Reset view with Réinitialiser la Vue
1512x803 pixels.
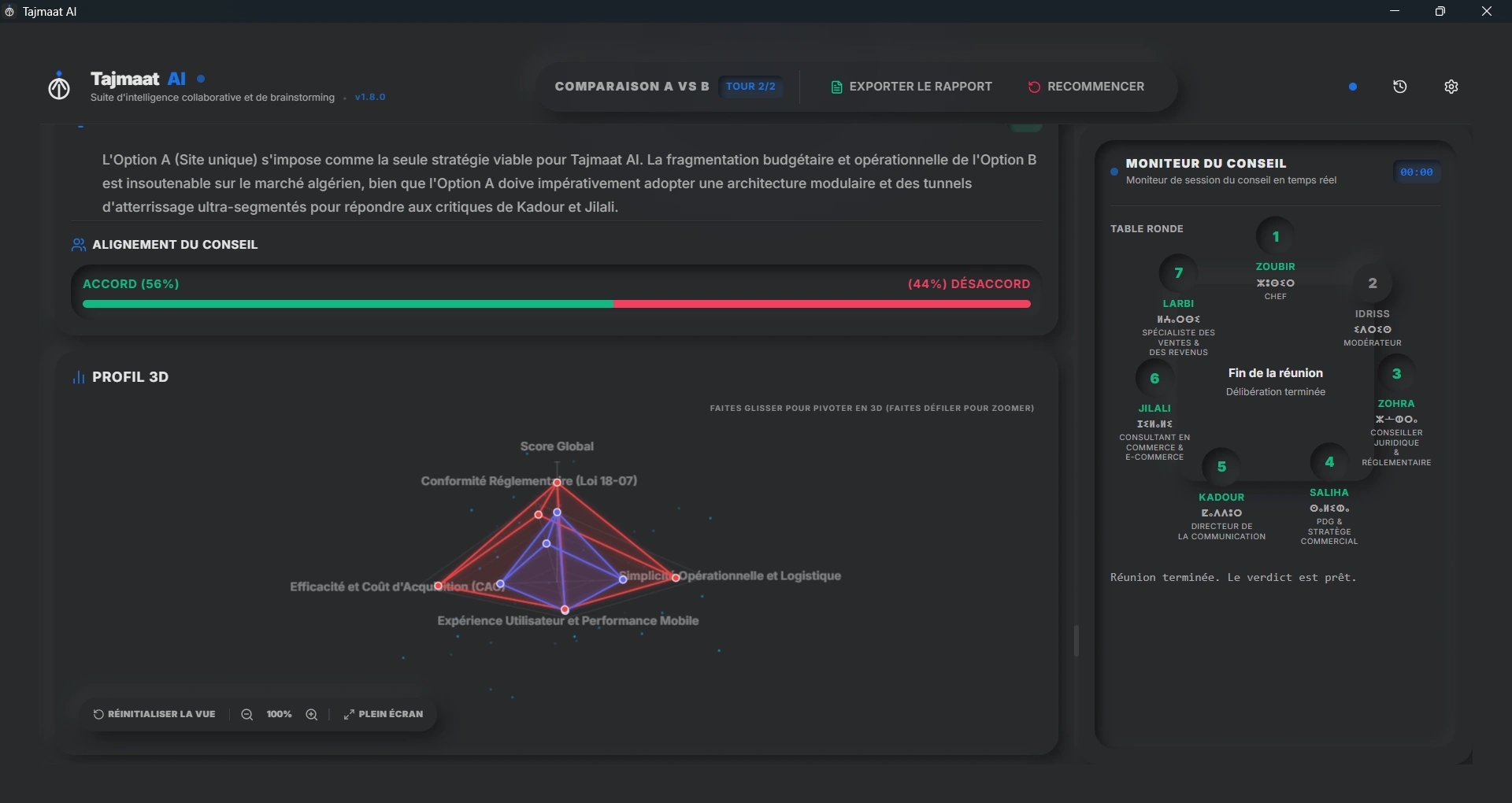tap(154, 714)
